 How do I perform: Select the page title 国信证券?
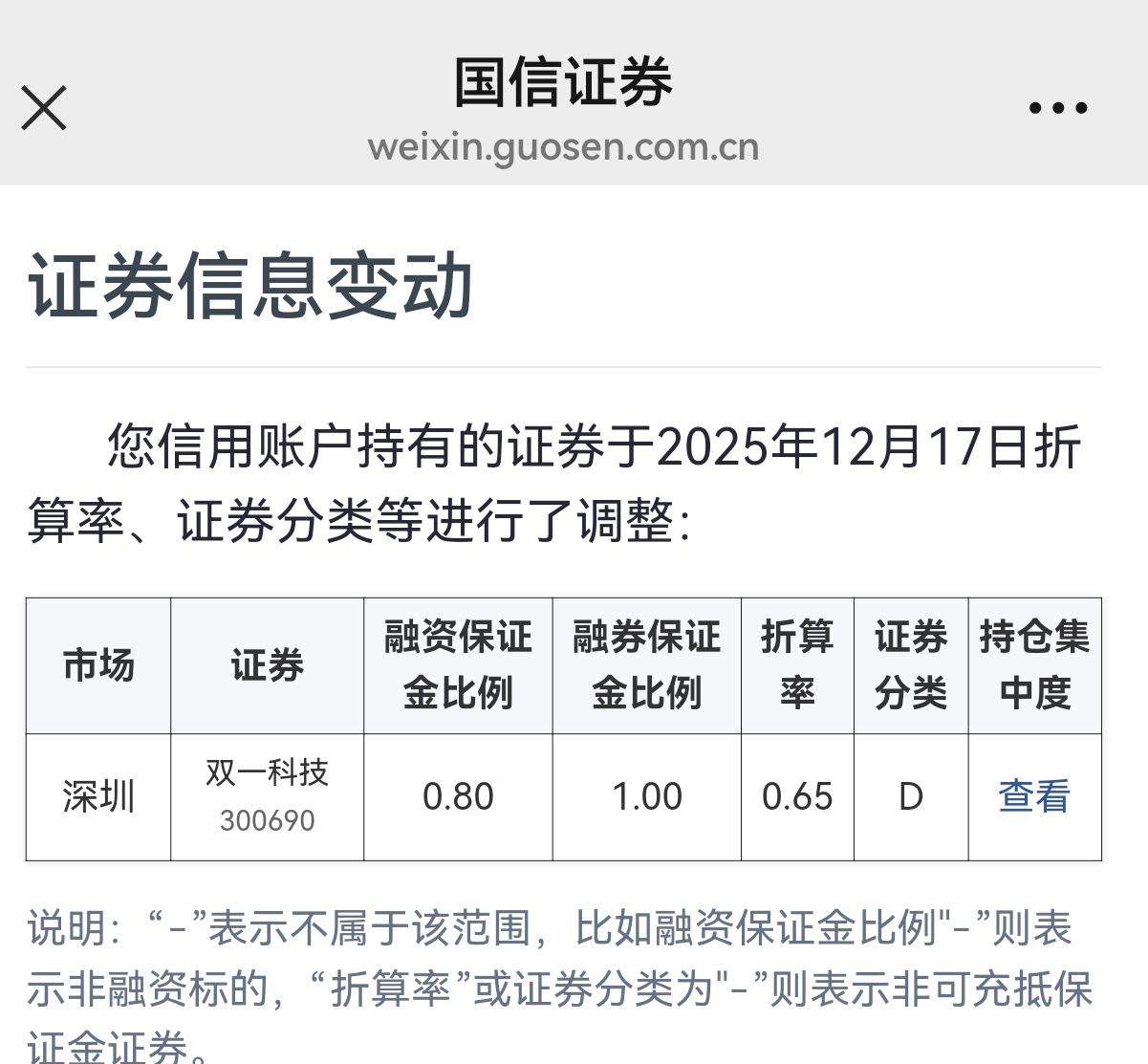tap(563, 82)
